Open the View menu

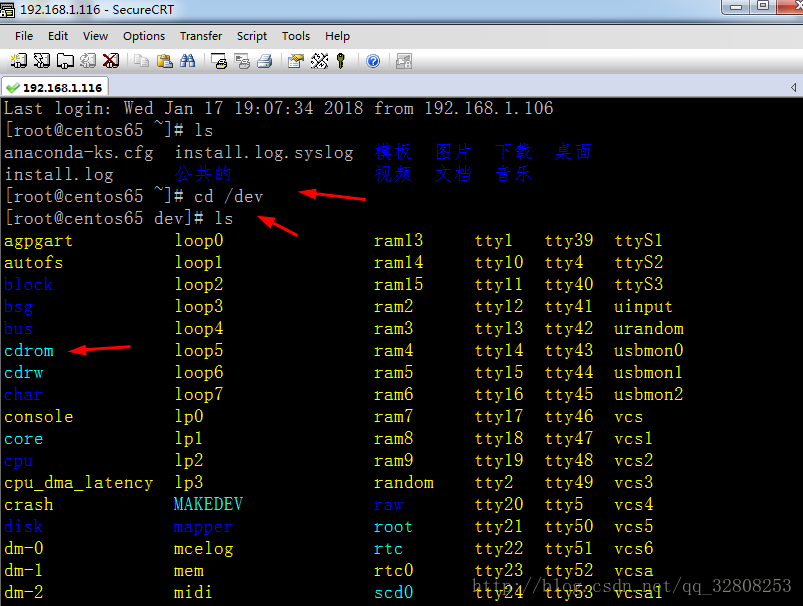pyautogui.click(x=95, y=36)
